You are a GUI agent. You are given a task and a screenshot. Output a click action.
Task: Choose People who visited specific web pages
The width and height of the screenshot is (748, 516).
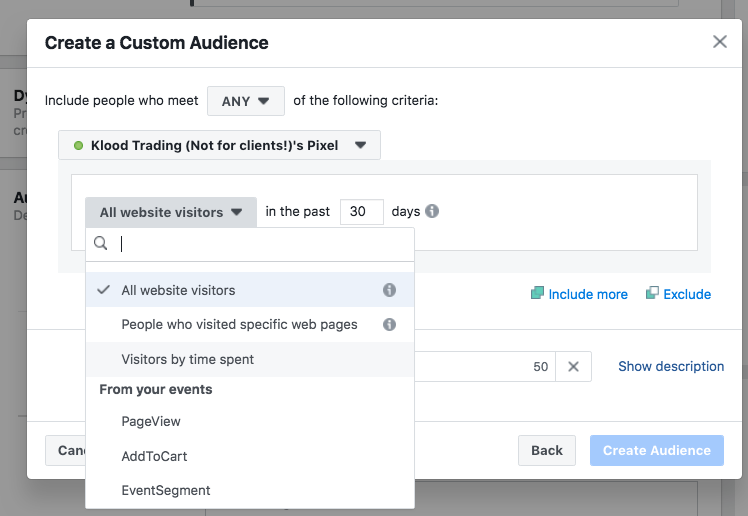click(239, 324)
